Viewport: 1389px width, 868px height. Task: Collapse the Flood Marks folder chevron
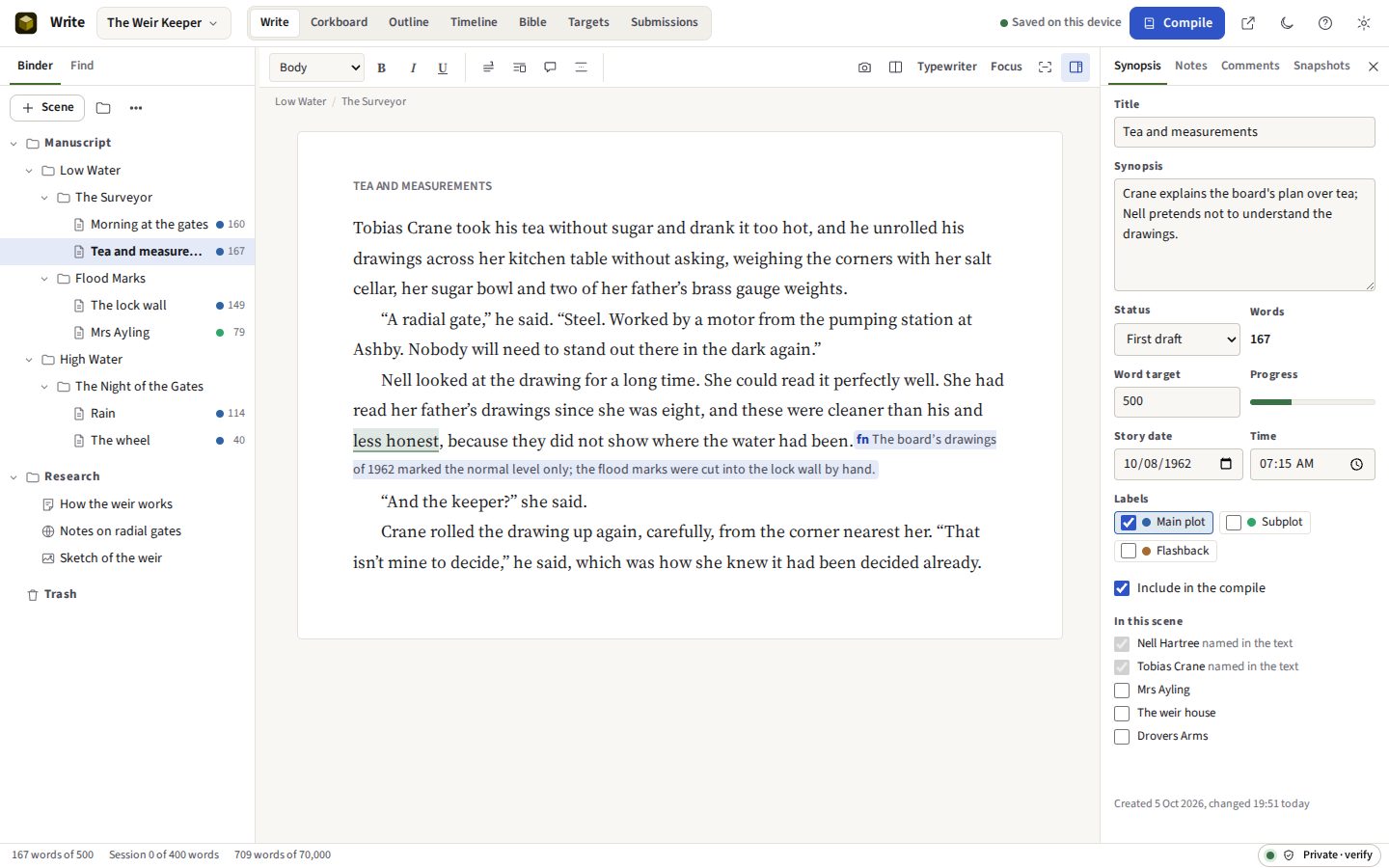44,279
